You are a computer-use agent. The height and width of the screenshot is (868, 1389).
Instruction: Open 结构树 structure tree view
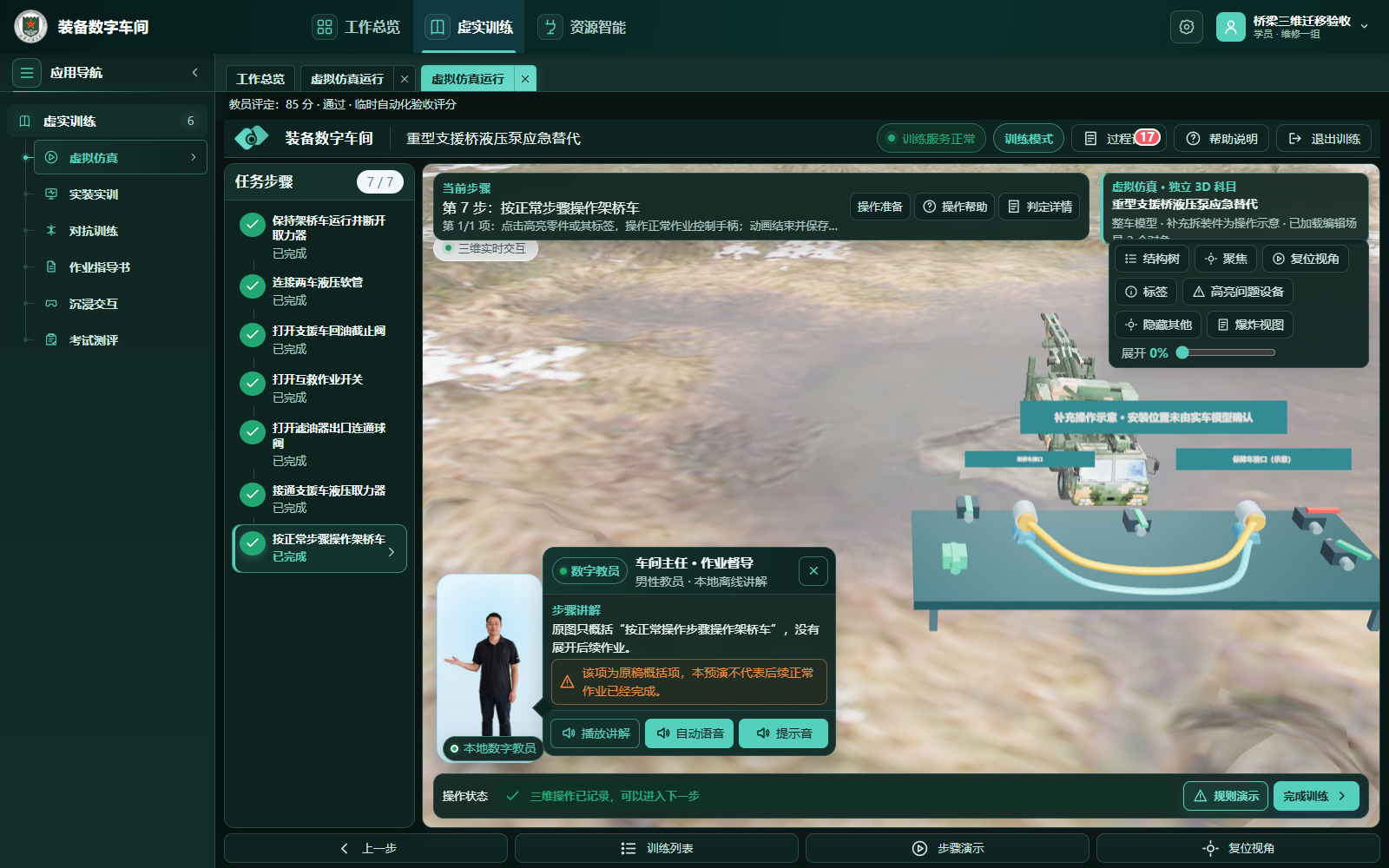(x=1152, y=259)
